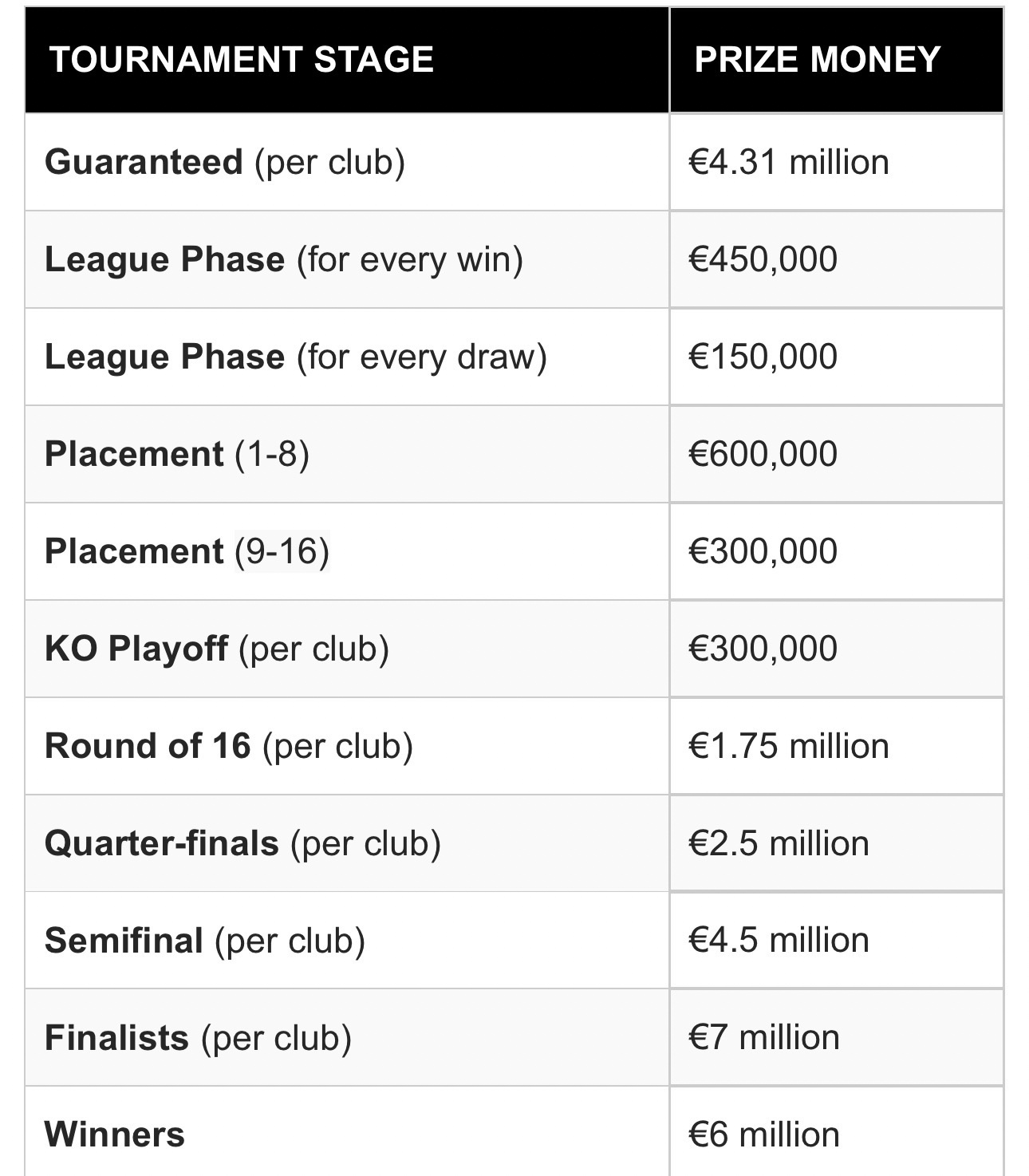Select the Placement (9-16) row label
The width and height of the screenshot is (1029, 1176).
coord(187,551)
